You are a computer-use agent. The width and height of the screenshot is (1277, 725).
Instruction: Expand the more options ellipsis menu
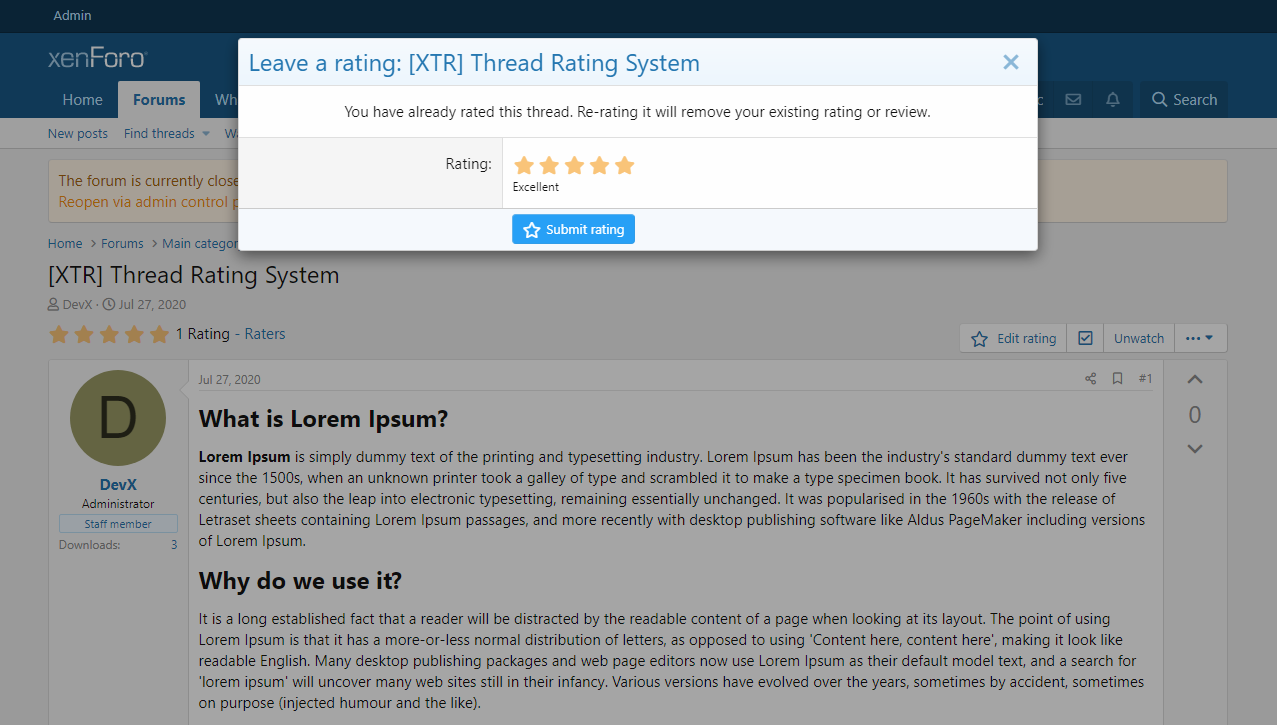pyautogui.click(x=1199, y=339)
